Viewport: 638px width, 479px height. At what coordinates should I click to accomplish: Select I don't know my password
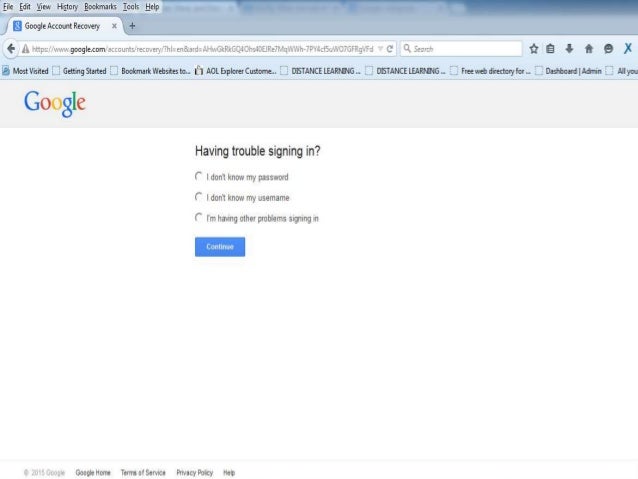pyautogui.click(x=199, y=176)
